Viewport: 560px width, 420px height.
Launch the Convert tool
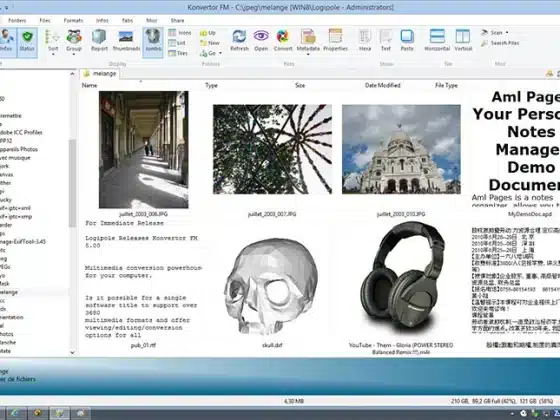[x=283, y=40]
